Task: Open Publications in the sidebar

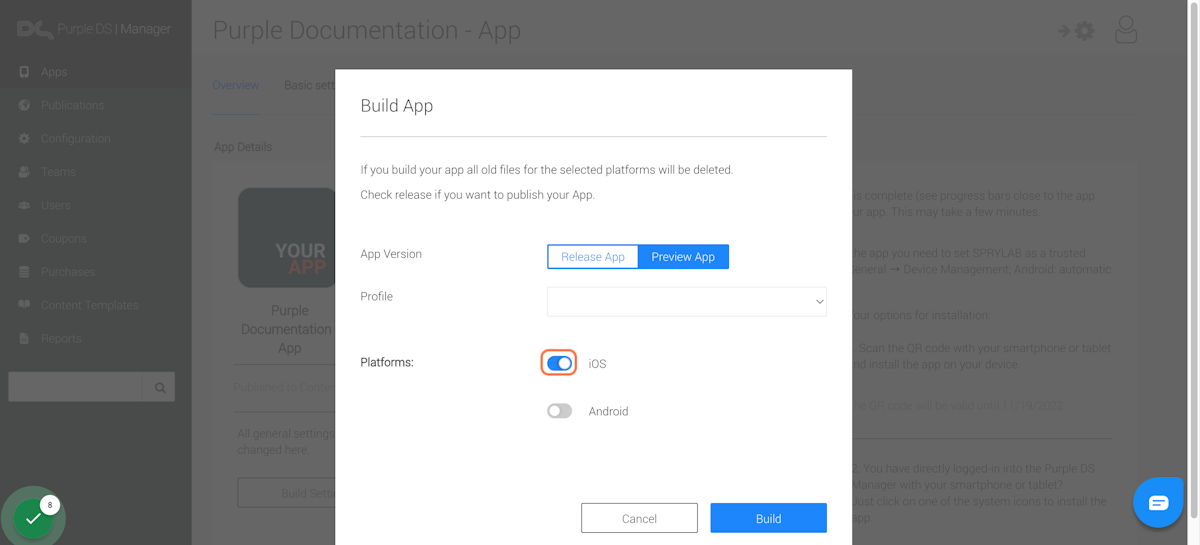Action: pos(72,105)
